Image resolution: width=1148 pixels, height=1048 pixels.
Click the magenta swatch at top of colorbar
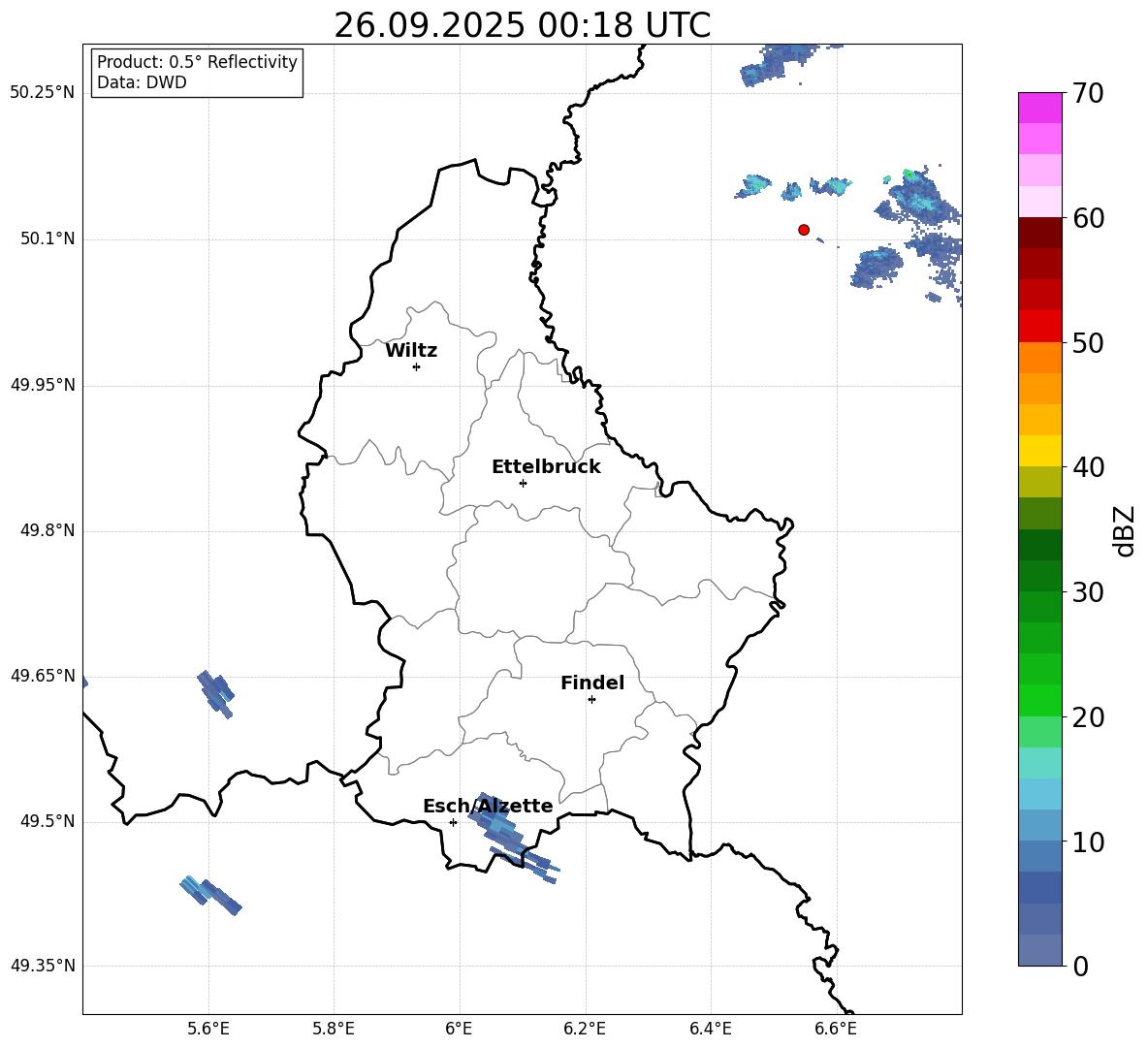coord(1039,108)
